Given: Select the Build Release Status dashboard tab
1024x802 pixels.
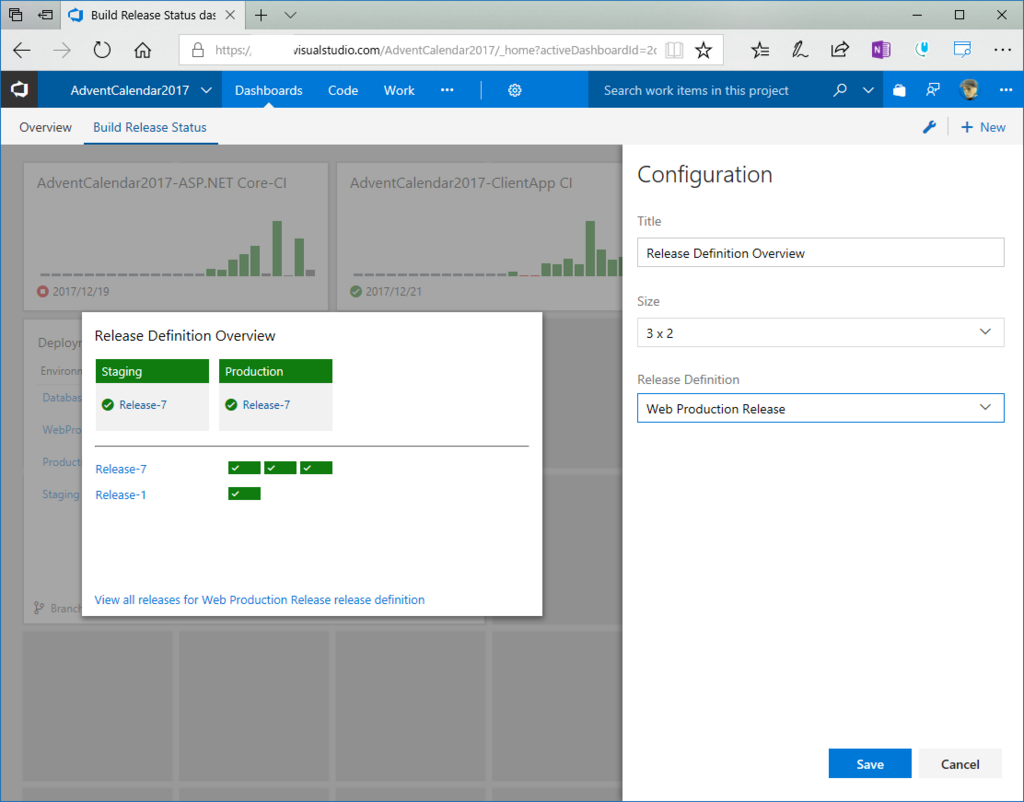Looking at the screenshot, I should [150, 127].
